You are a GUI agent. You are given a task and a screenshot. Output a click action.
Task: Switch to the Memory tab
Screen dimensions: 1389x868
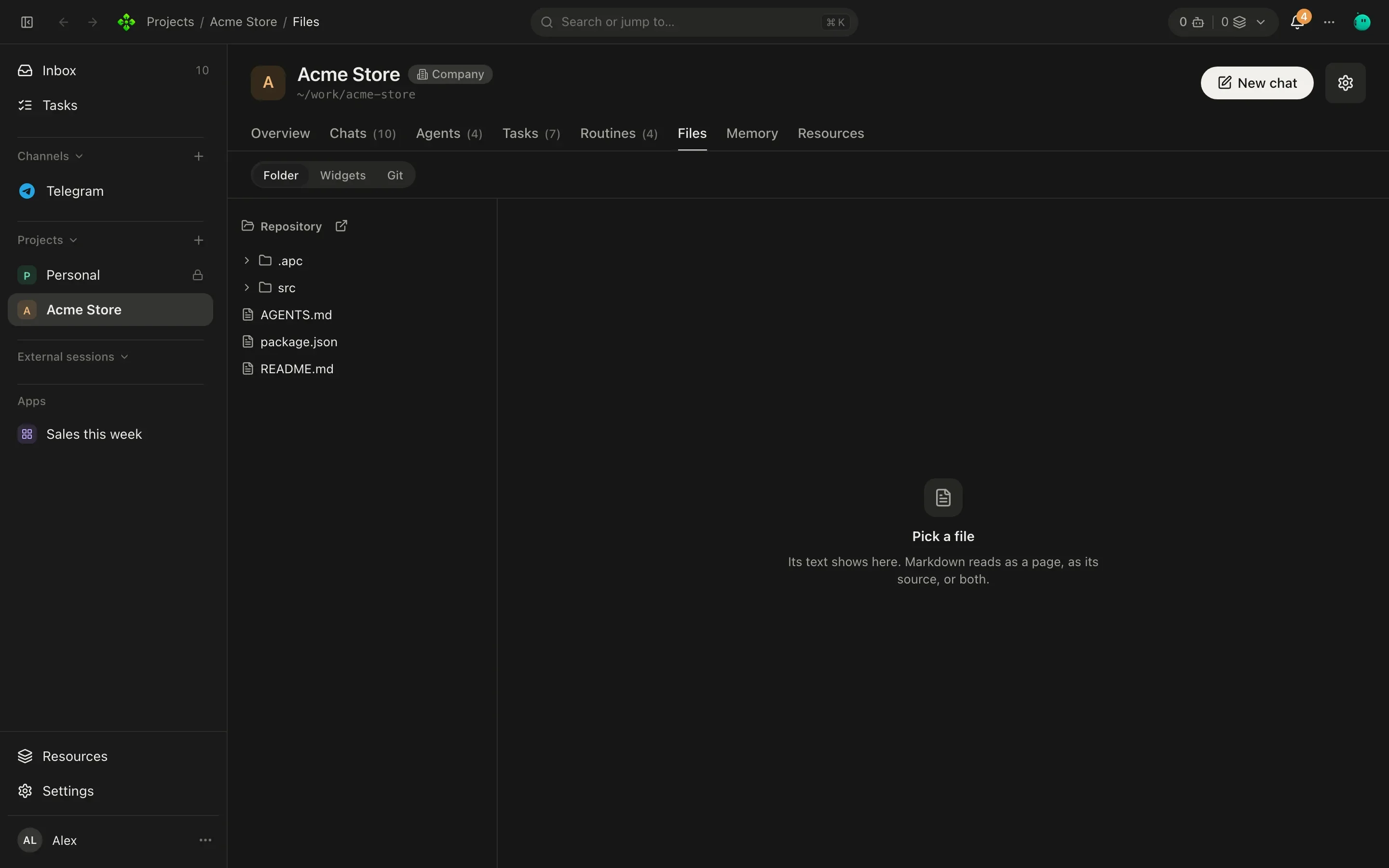tap(752, 133)
